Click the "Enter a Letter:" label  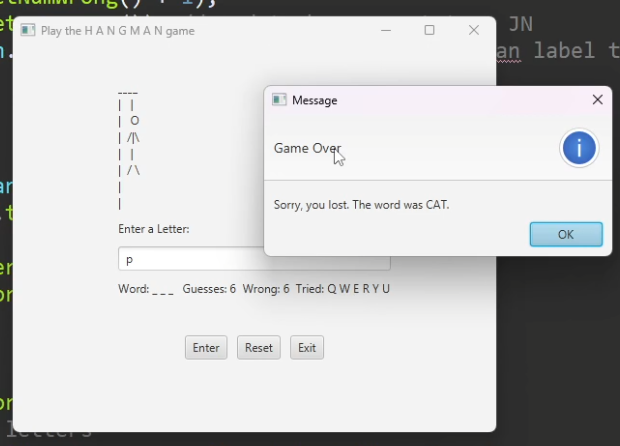pos(154,229)
